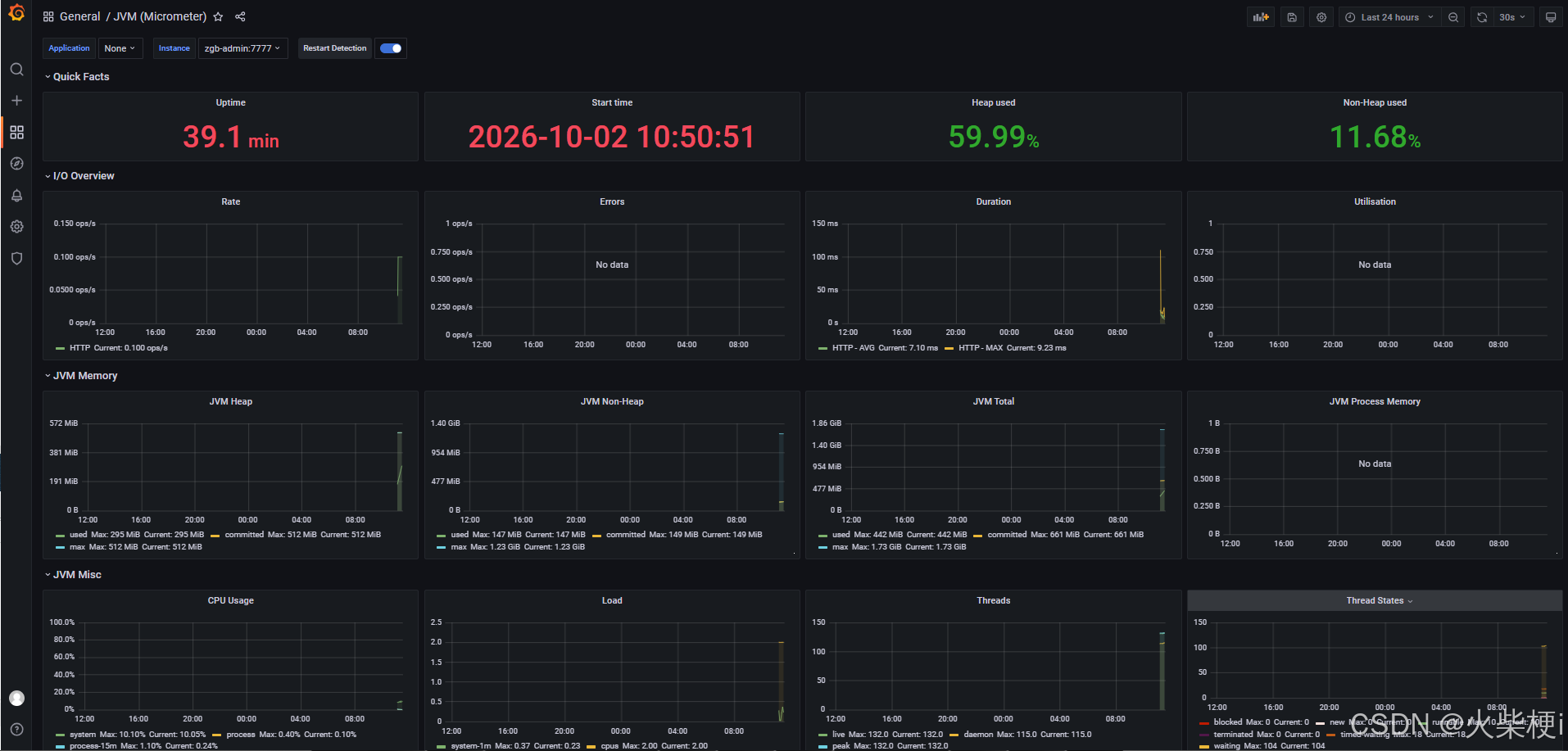This screenshot has width=1568, height=751.
Task: Collapse the Quick Facts row
Action: (x=76, y=76)
